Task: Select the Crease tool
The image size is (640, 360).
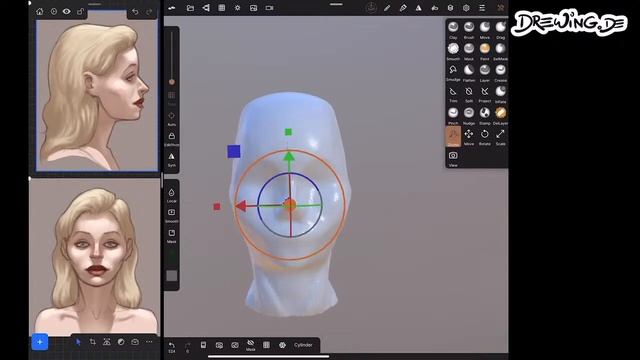Action: [500, 73]
